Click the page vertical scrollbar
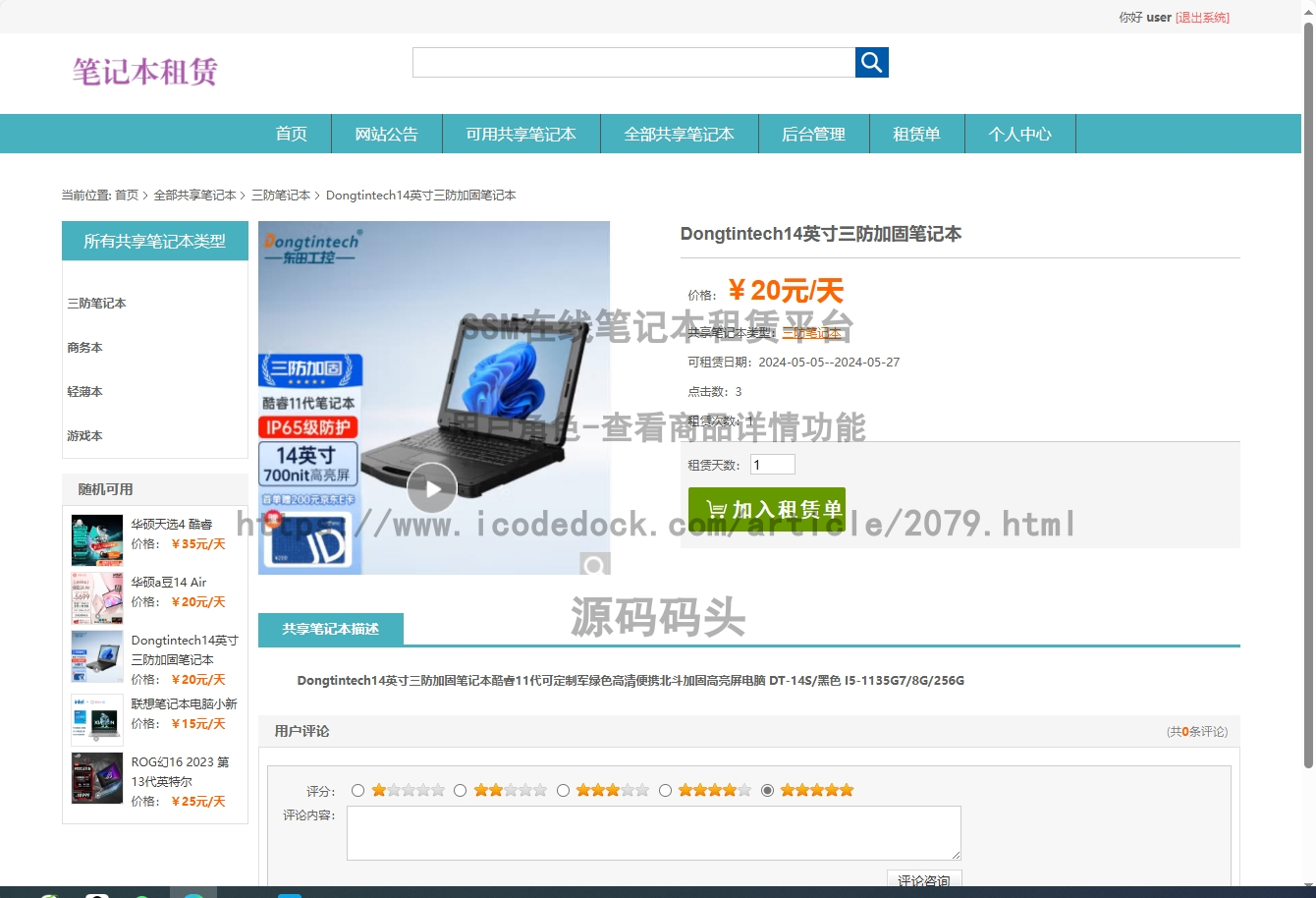The height and width of the screenshot is (898, 1316). pyautogui.click(x=1308, y=393)
